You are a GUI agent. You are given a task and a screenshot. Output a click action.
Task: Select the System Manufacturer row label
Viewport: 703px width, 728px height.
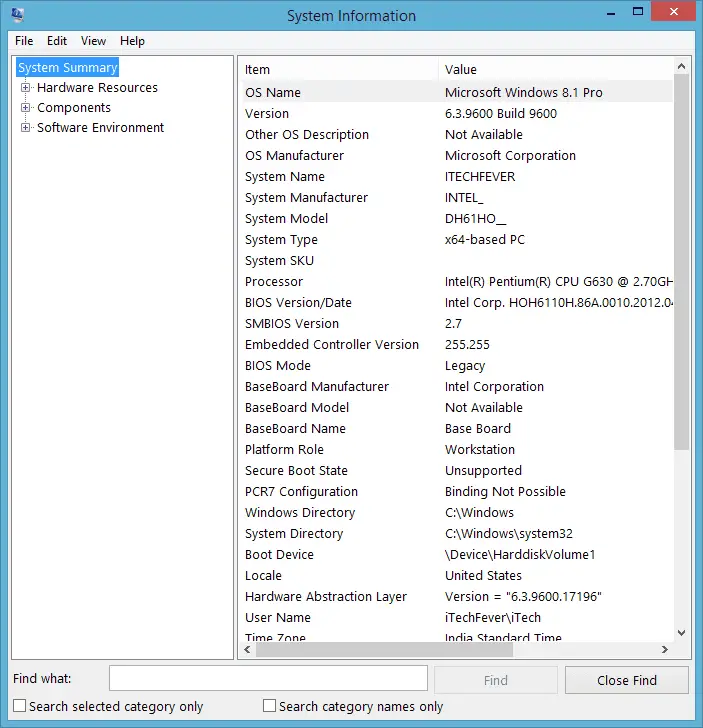point(306,197)
